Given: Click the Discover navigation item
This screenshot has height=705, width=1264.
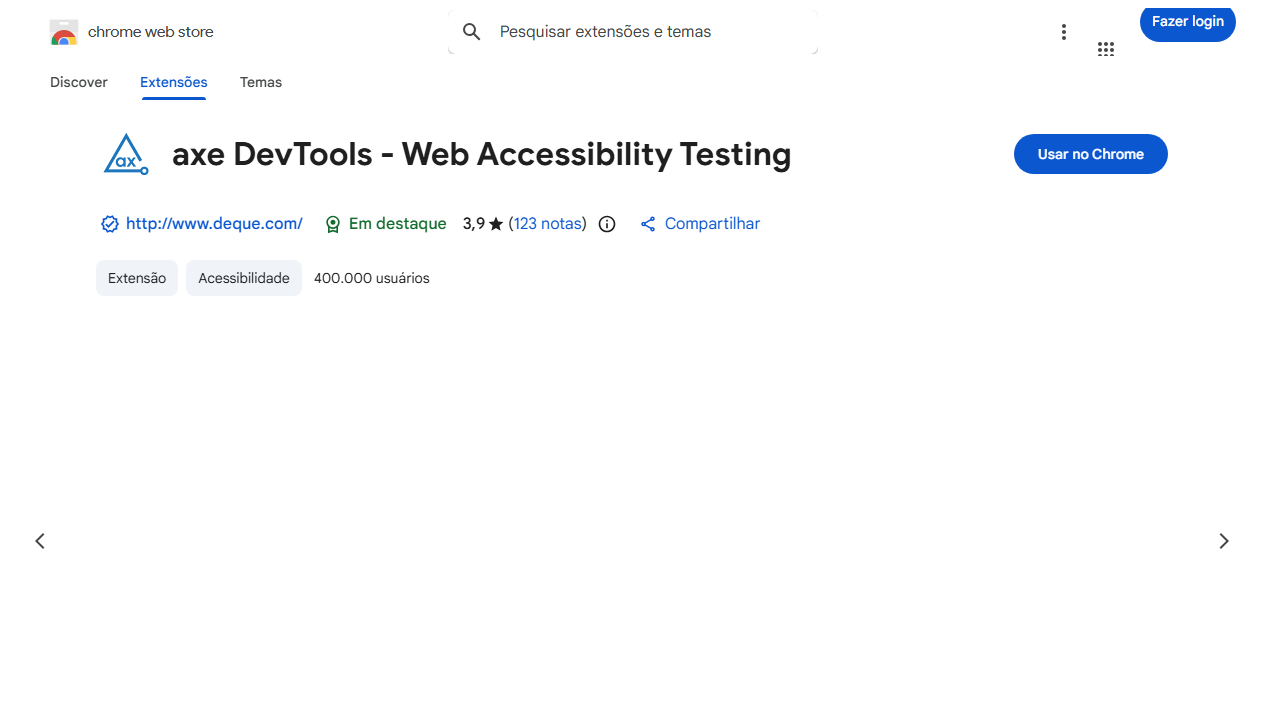Looking at the screenshot, I should pyautogui.click(x=78, y=82).
